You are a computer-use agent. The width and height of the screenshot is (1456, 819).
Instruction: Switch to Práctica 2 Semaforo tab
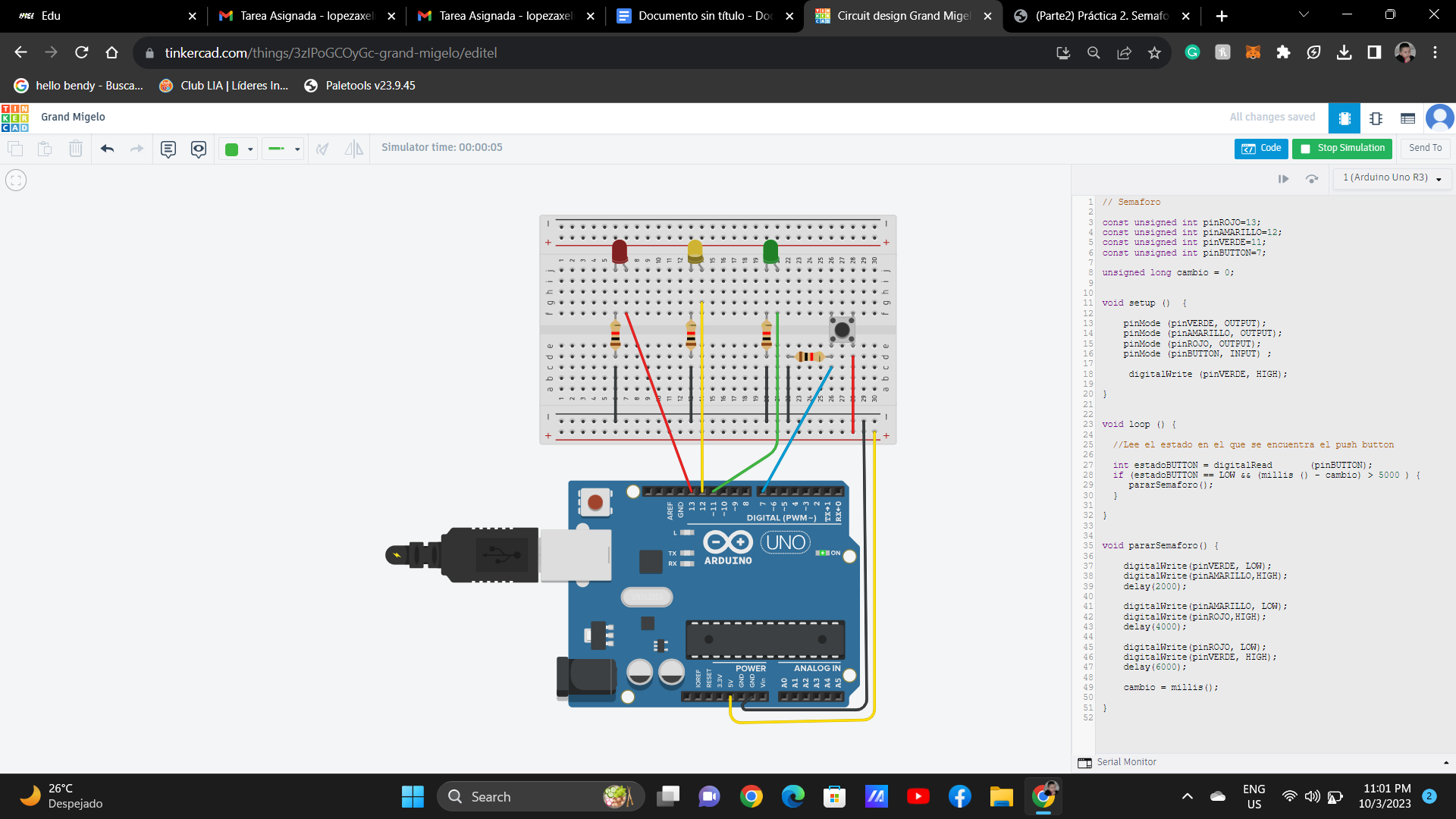pyautogui.click(x=1100, y=16)
